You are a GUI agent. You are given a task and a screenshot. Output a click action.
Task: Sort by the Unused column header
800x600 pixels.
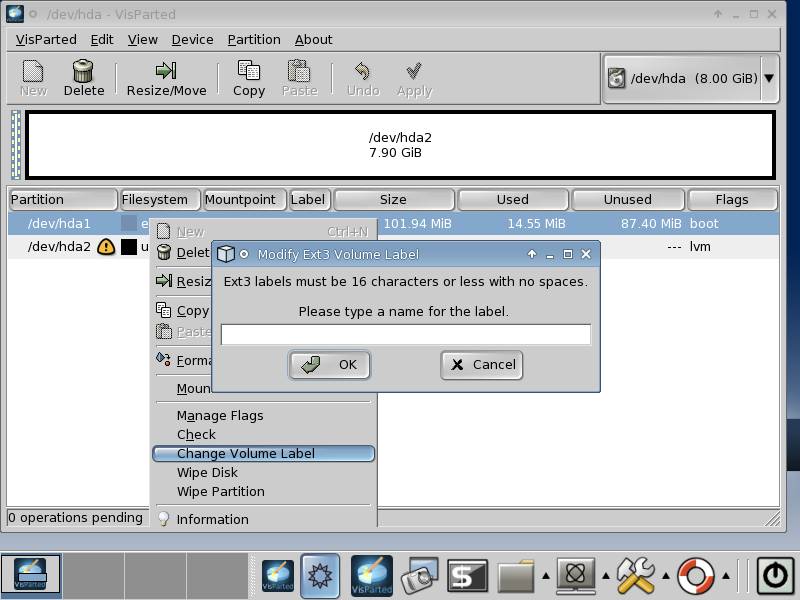(628, 199)
